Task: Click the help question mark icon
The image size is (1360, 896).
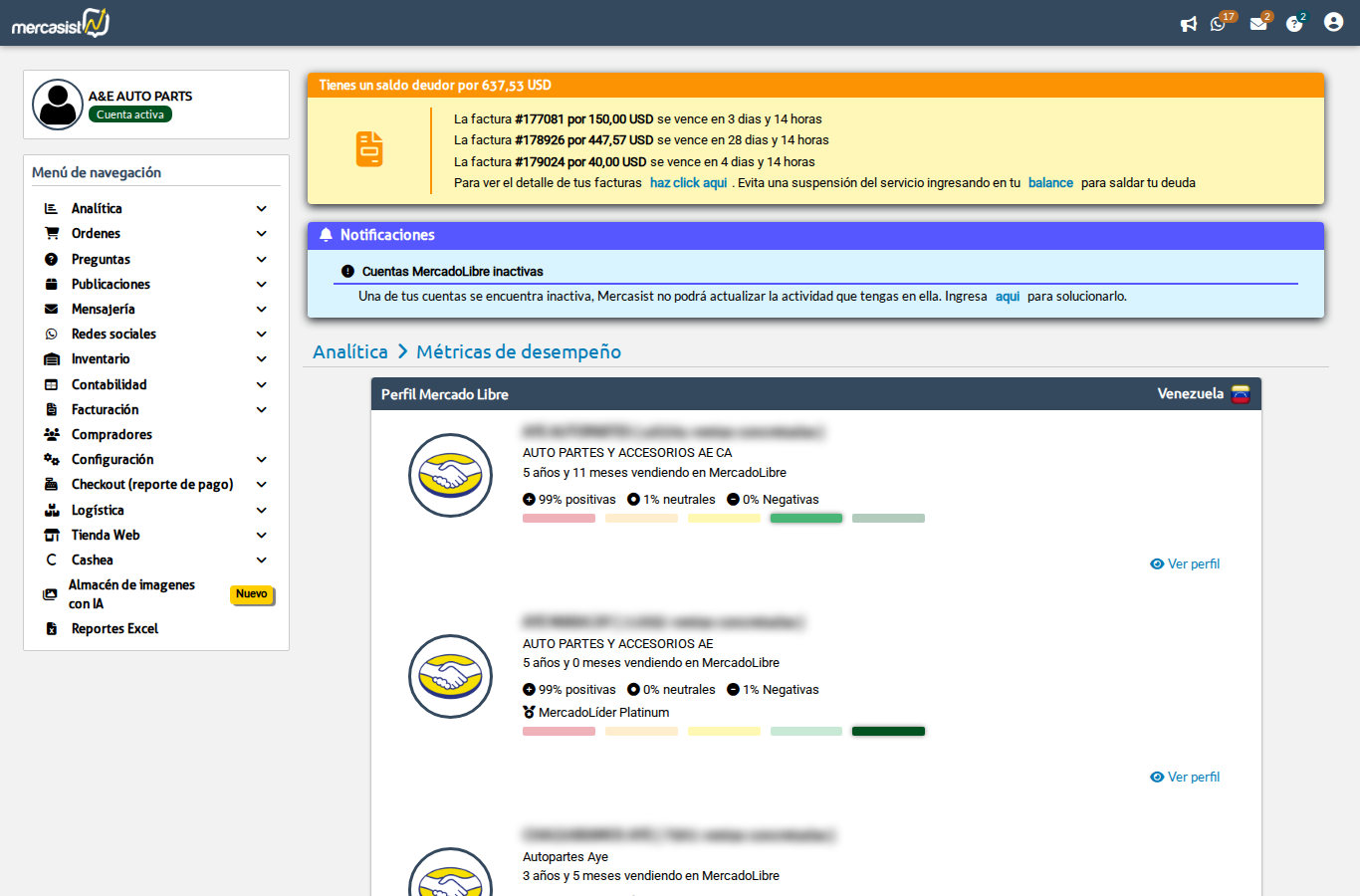Action: tap(1294, 24)
